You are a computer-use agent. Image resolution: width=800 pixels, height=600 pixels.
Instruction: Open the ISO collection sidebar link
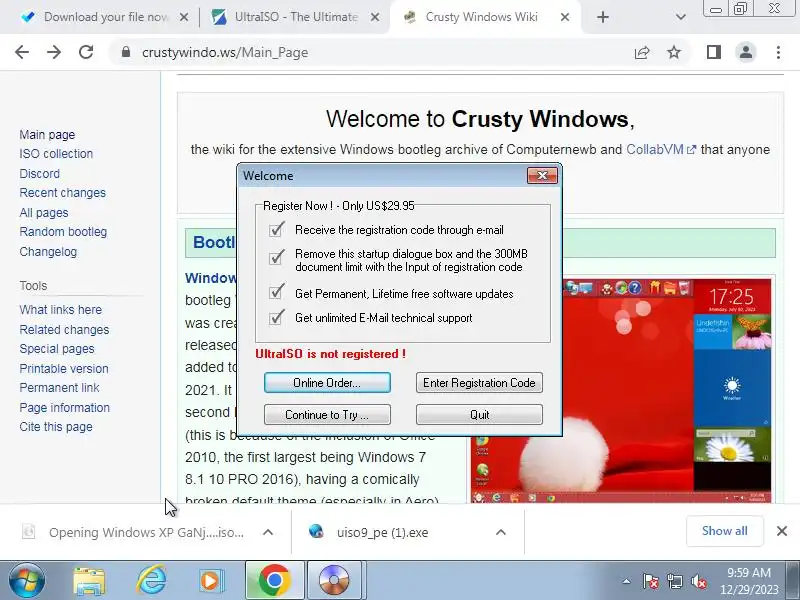point(56,154)
